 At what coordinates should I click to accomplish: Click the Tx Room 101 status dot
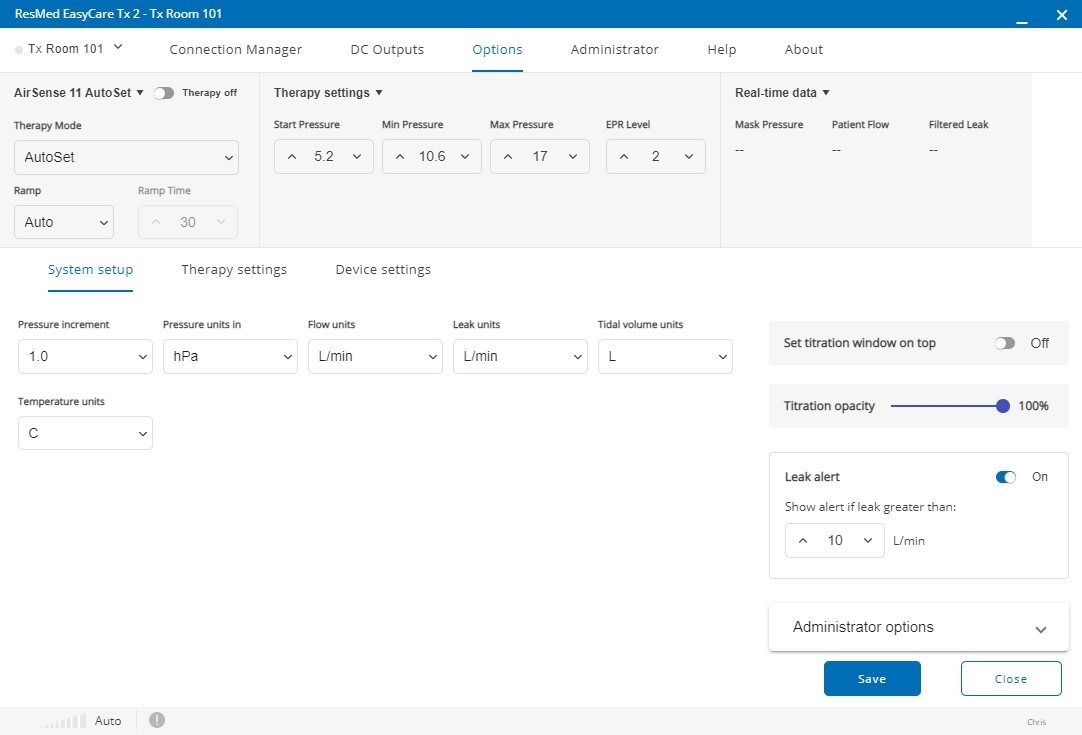coord(19,50)
